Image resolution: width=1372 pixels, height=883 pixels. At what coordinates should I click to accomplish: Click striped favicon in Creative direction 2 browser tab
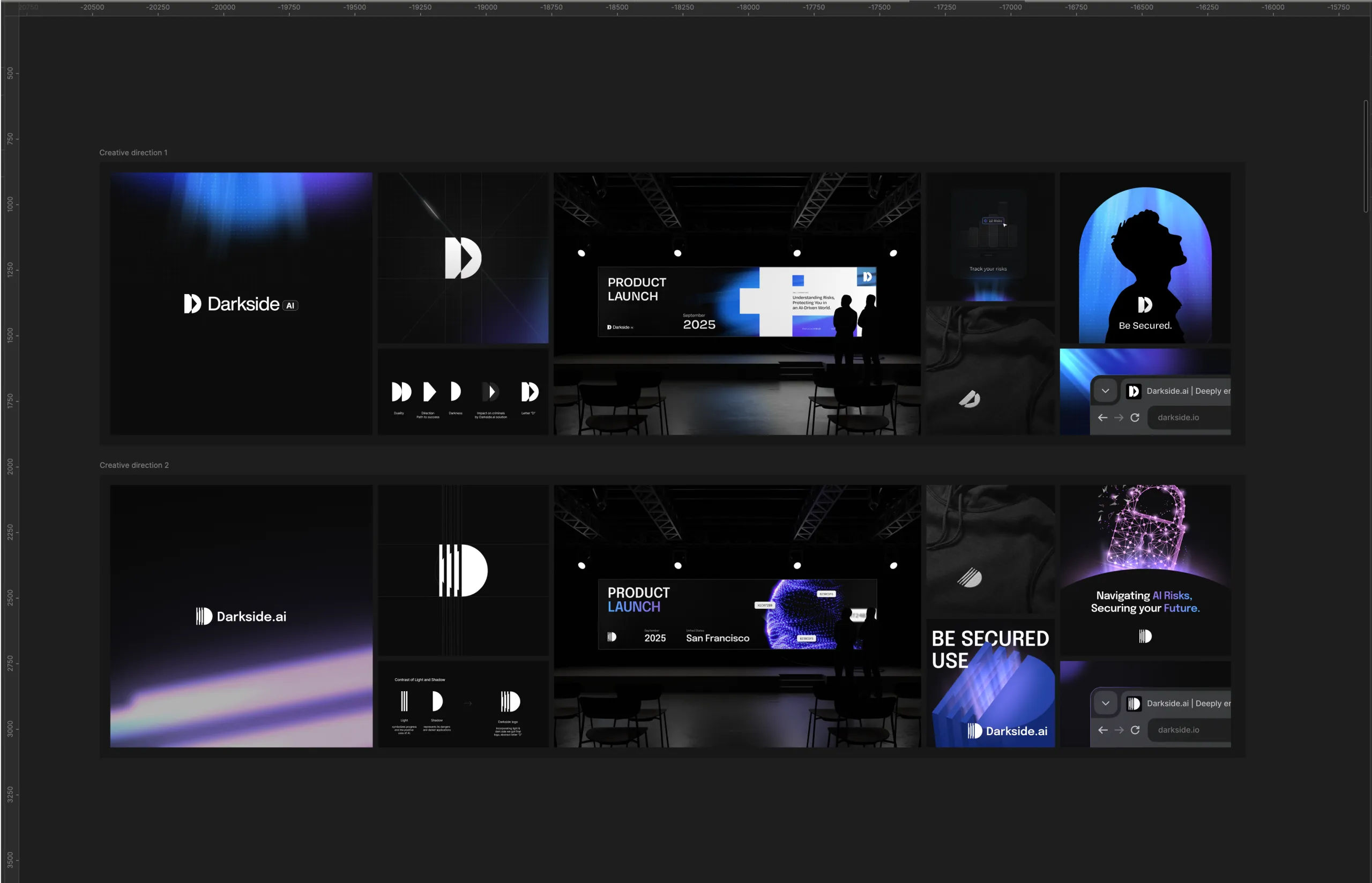(x=1134, y=704)
